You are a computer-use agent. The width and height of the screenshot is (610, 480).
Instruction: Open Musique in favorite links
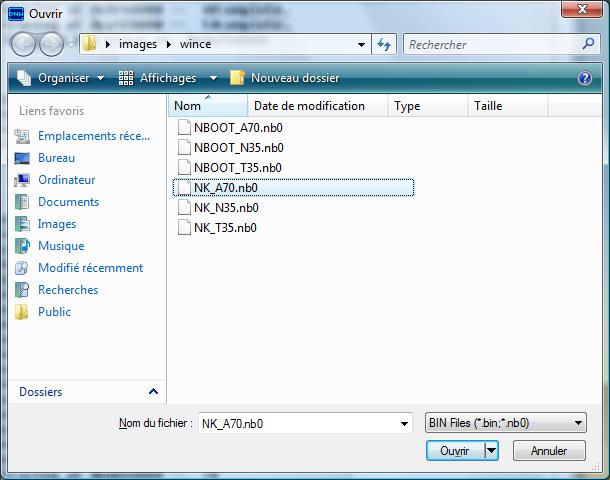pyautogui.click(x=60, y=246)
